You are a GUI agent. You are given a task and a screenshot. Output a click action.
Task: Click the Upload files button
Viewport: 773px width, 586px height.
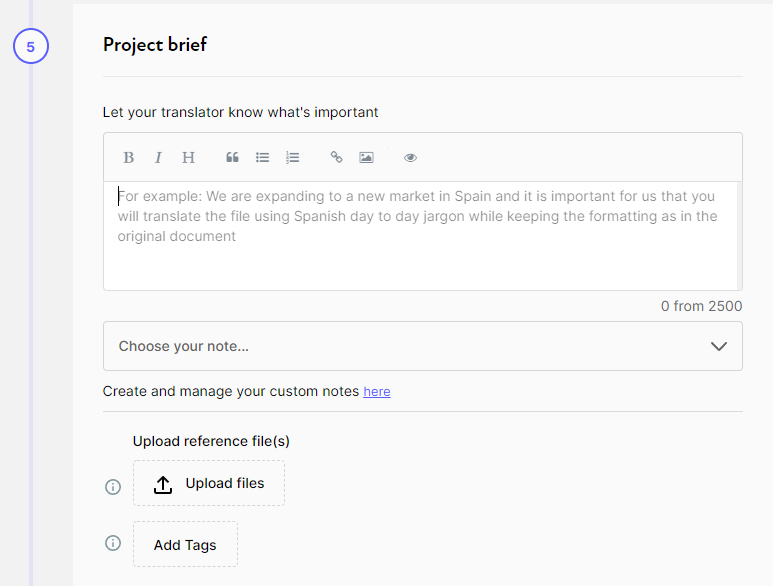pos(209,484)
